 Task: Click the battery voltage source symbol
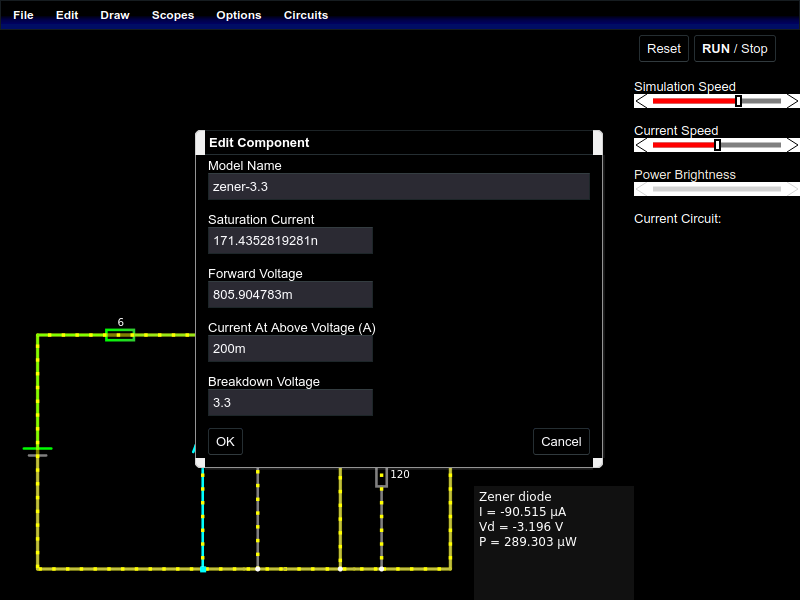(37, 452)
